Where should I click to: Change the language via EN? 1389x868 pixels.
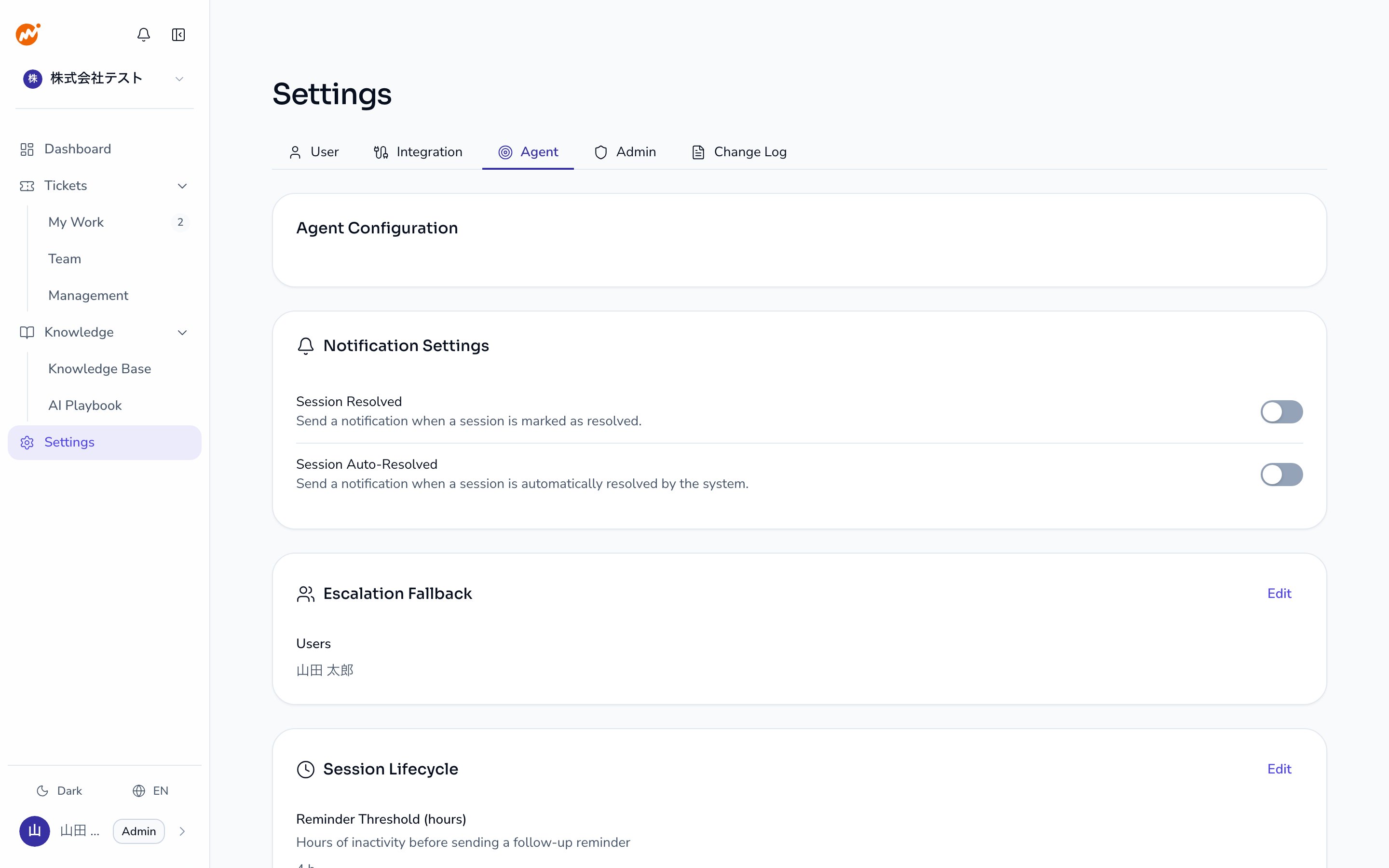(150, 791)
